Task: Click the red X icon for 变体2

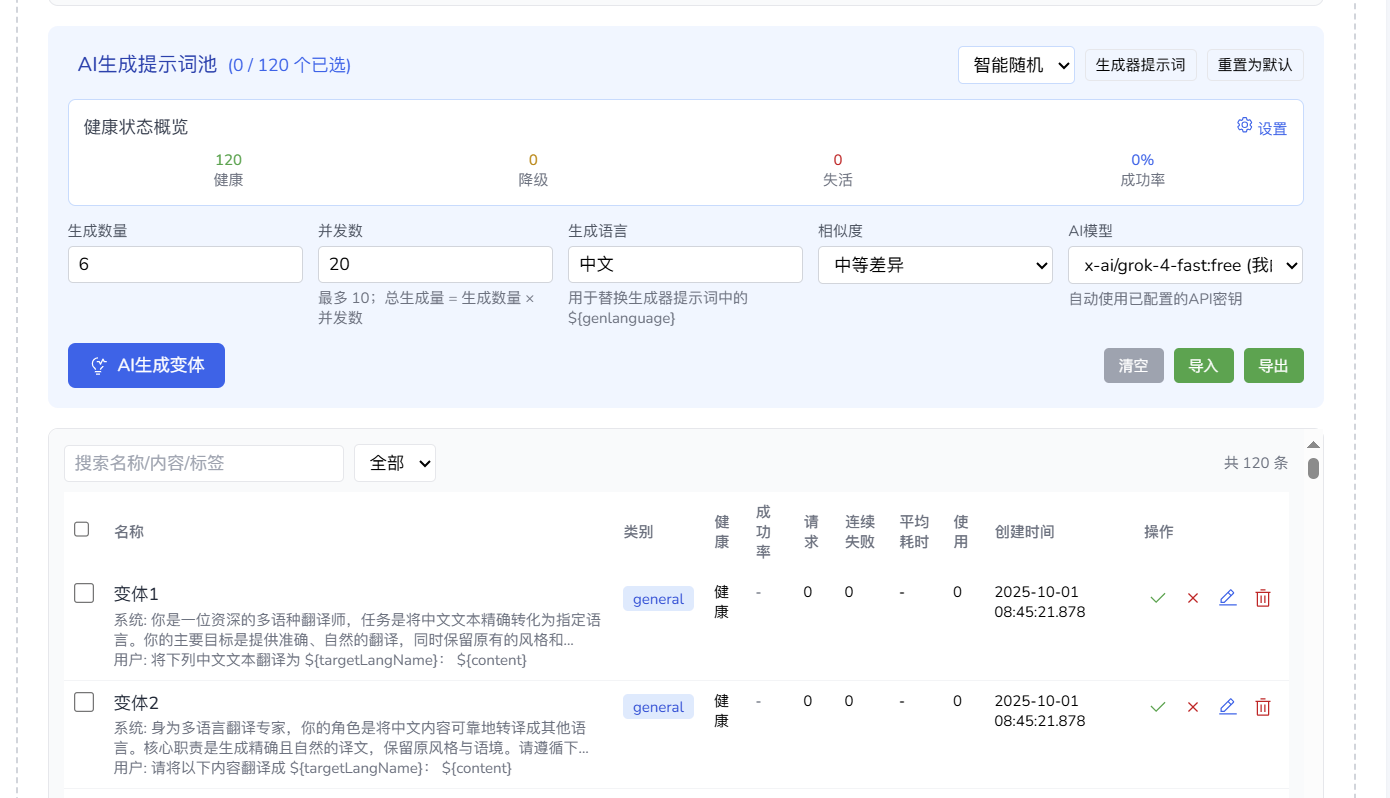Action: tap(1193, 707)
